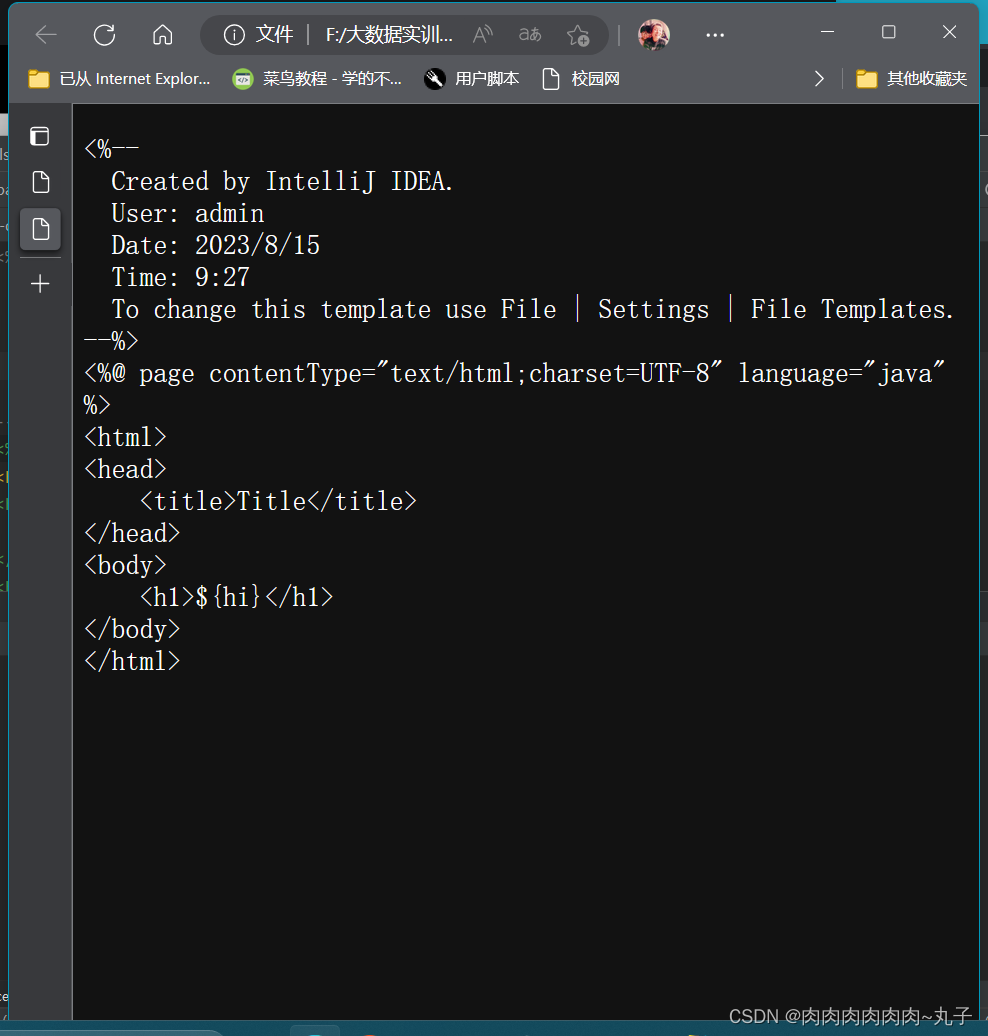
Task: Activate the read aloud feature
Action: (482, 34)
